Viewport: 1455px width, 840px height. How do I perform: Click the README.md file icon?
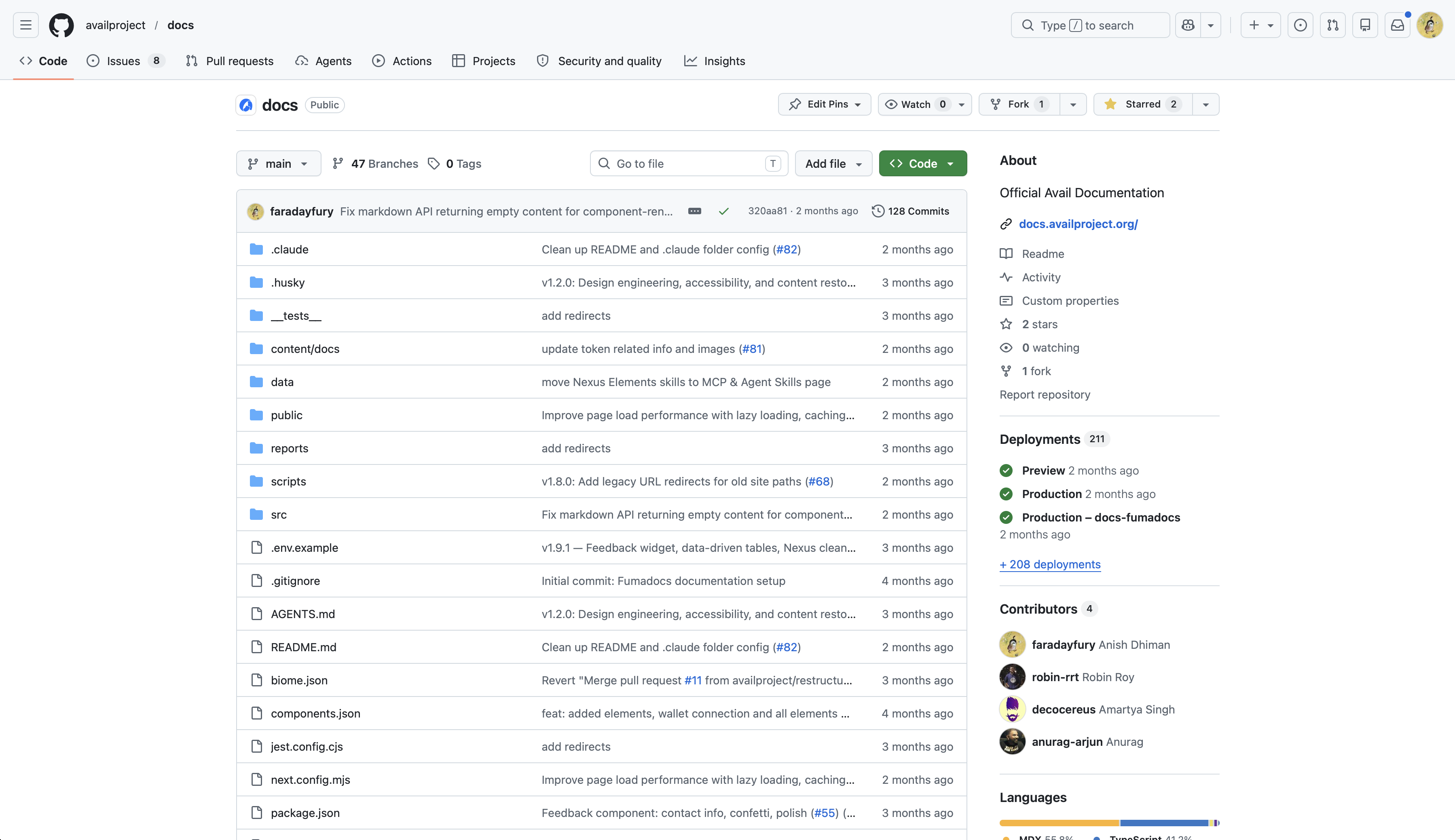(257, 647)
